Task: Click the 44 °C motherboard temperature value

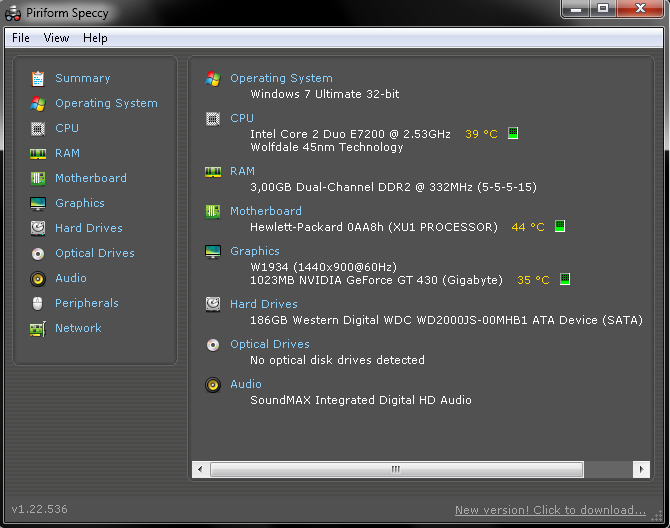Action: [x=528, y=227]
